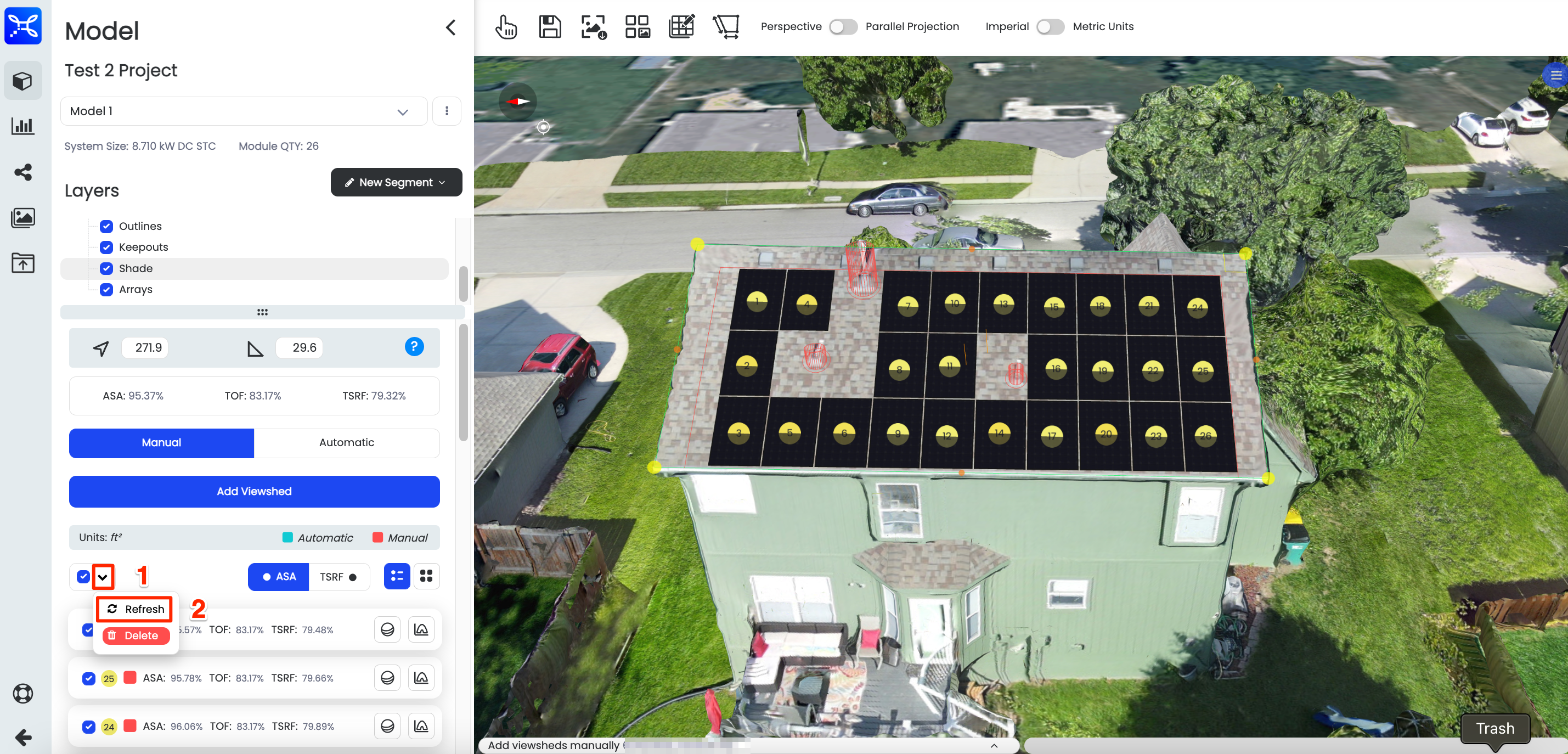
Task: Click the Add Viewshed button
Action: 254,492
